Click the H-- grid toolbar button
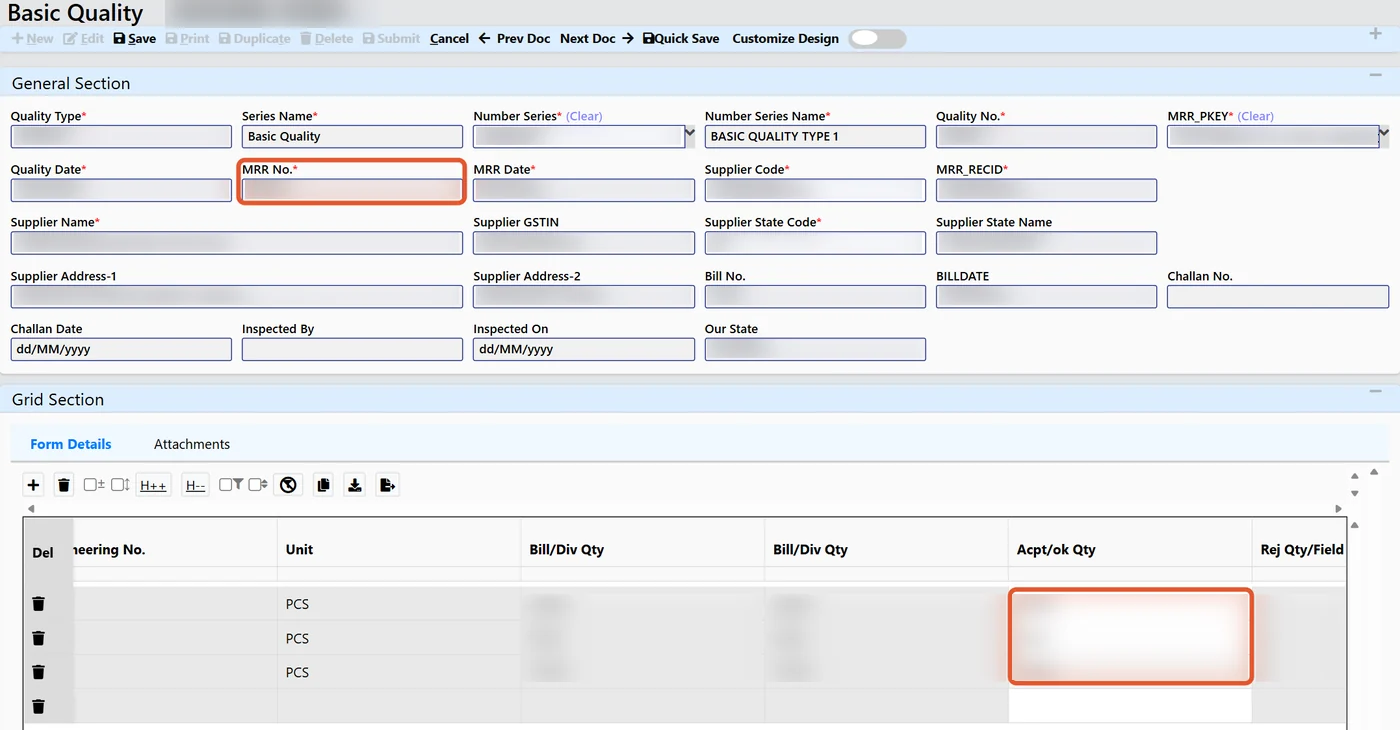 195,485
